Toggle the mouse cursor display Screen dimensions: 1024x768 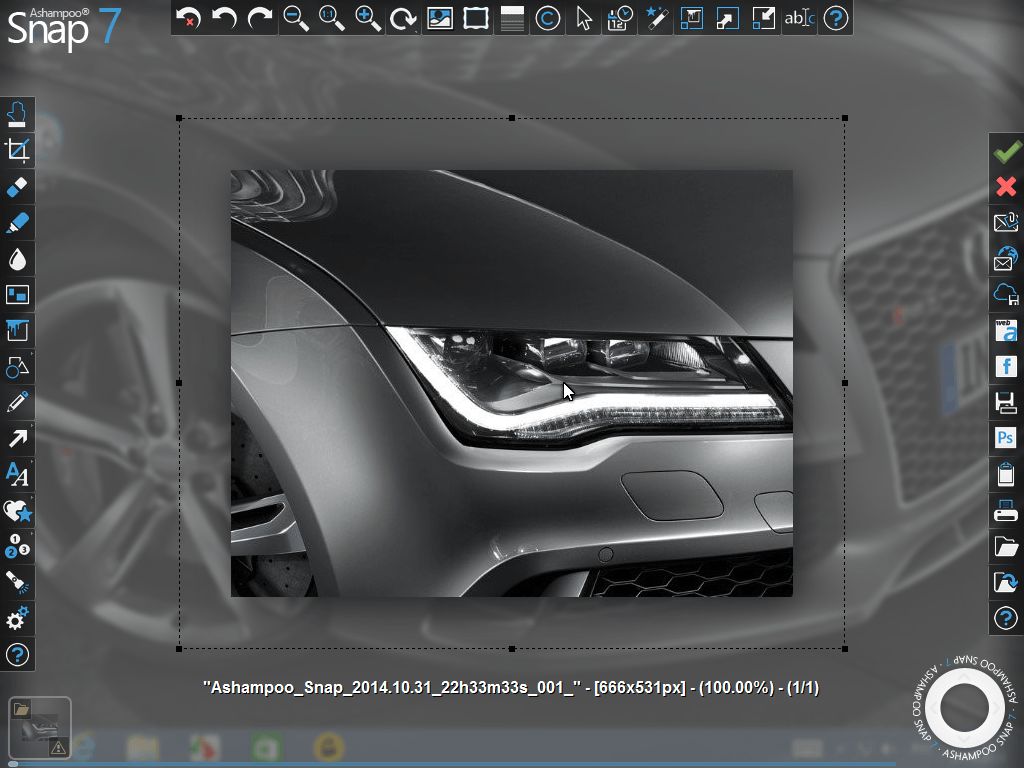click(x=584, y=18)
